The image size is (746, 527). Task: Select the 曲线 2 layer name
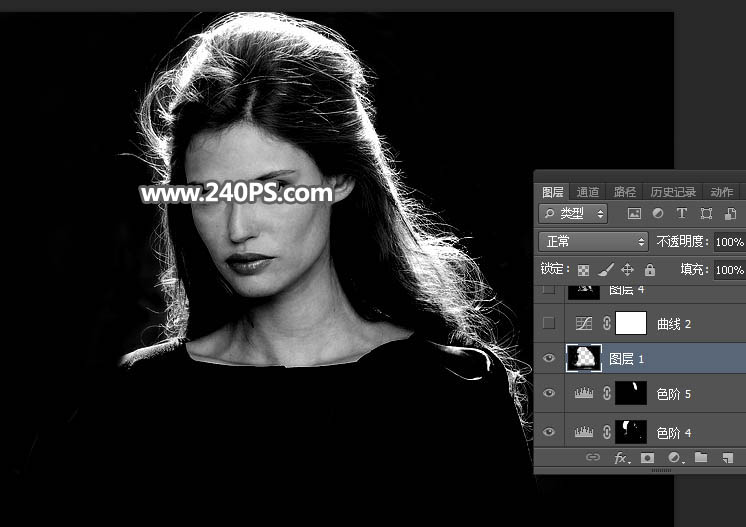pyautogui.click(x=674, y=324)
